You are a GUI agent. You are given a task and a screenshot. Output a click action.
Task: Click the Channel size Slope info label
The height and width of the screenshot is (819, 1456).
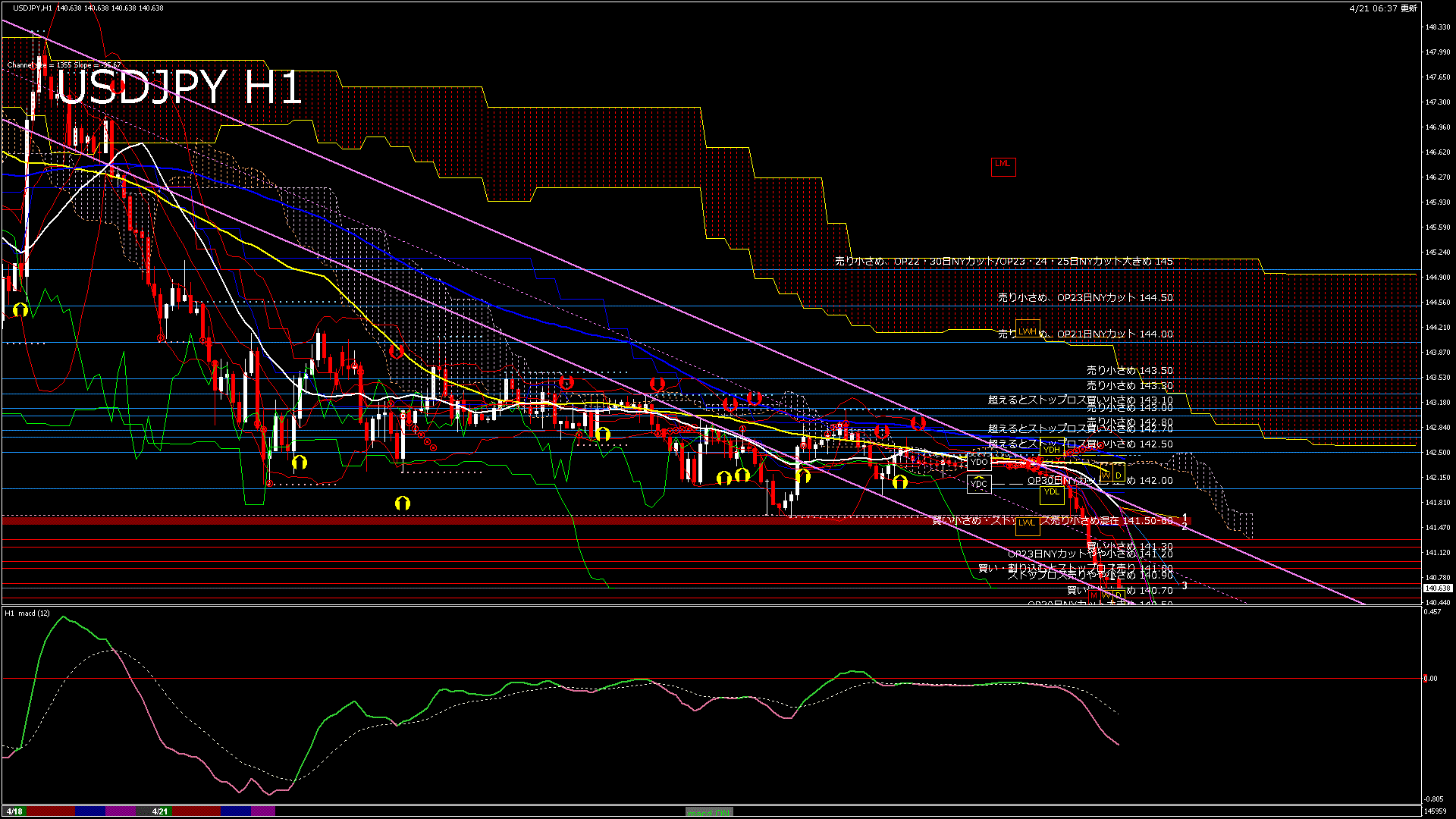point(64,65)
